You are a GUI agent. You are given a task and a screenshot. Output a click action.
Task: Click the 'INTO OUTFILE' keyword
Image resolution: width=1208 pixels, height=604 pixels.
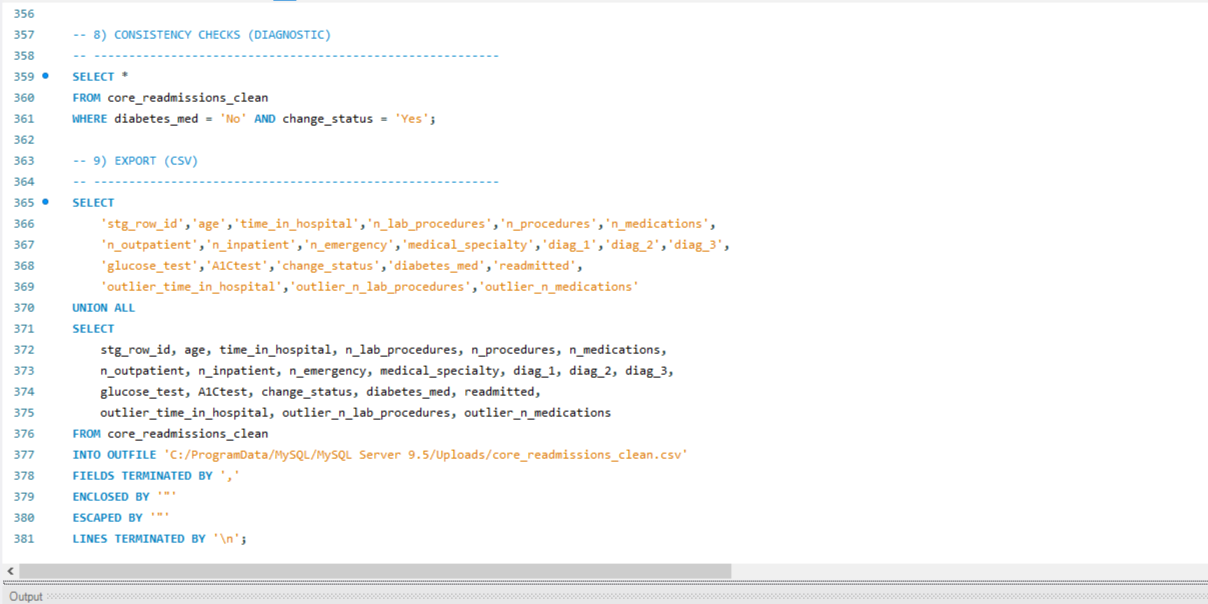(x=115, y=454)
